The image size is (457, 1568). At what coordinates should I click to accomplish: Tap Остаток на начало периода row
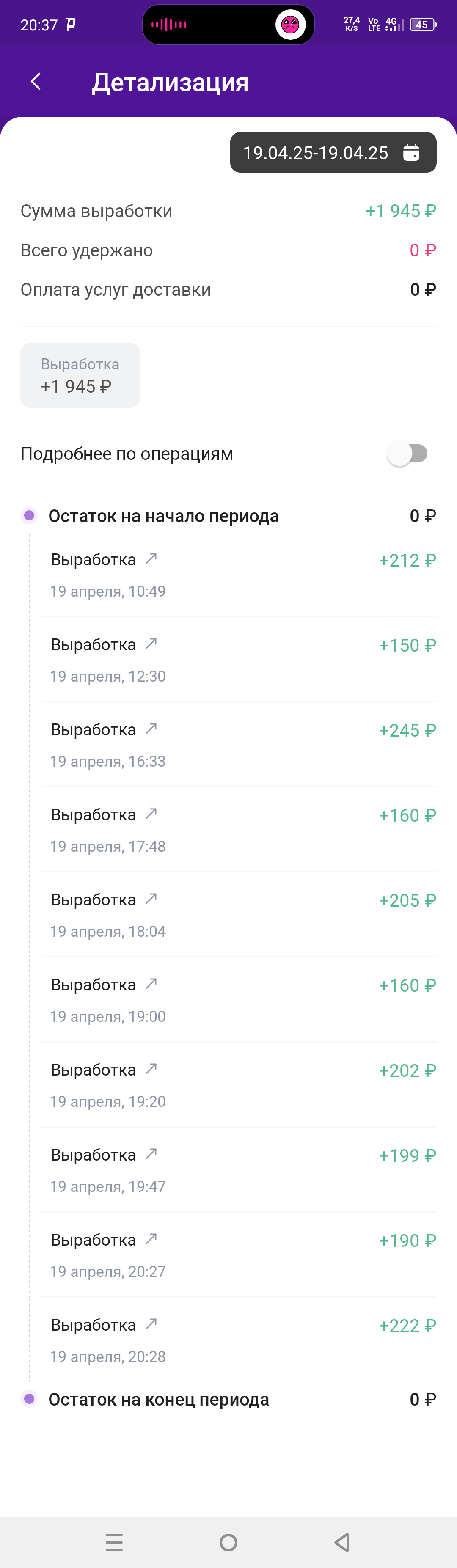(228, 516)
